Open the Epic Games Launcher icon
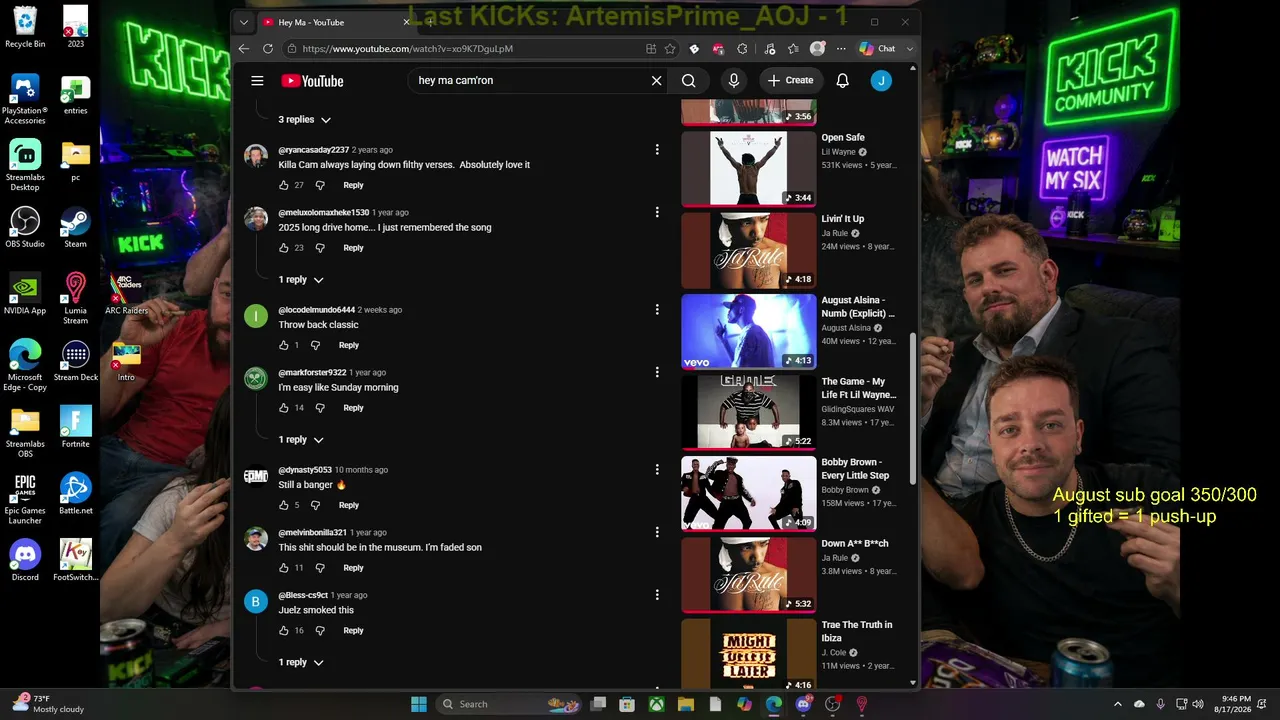Screen dimensions: 1280x720 click(x=25, y=498)
